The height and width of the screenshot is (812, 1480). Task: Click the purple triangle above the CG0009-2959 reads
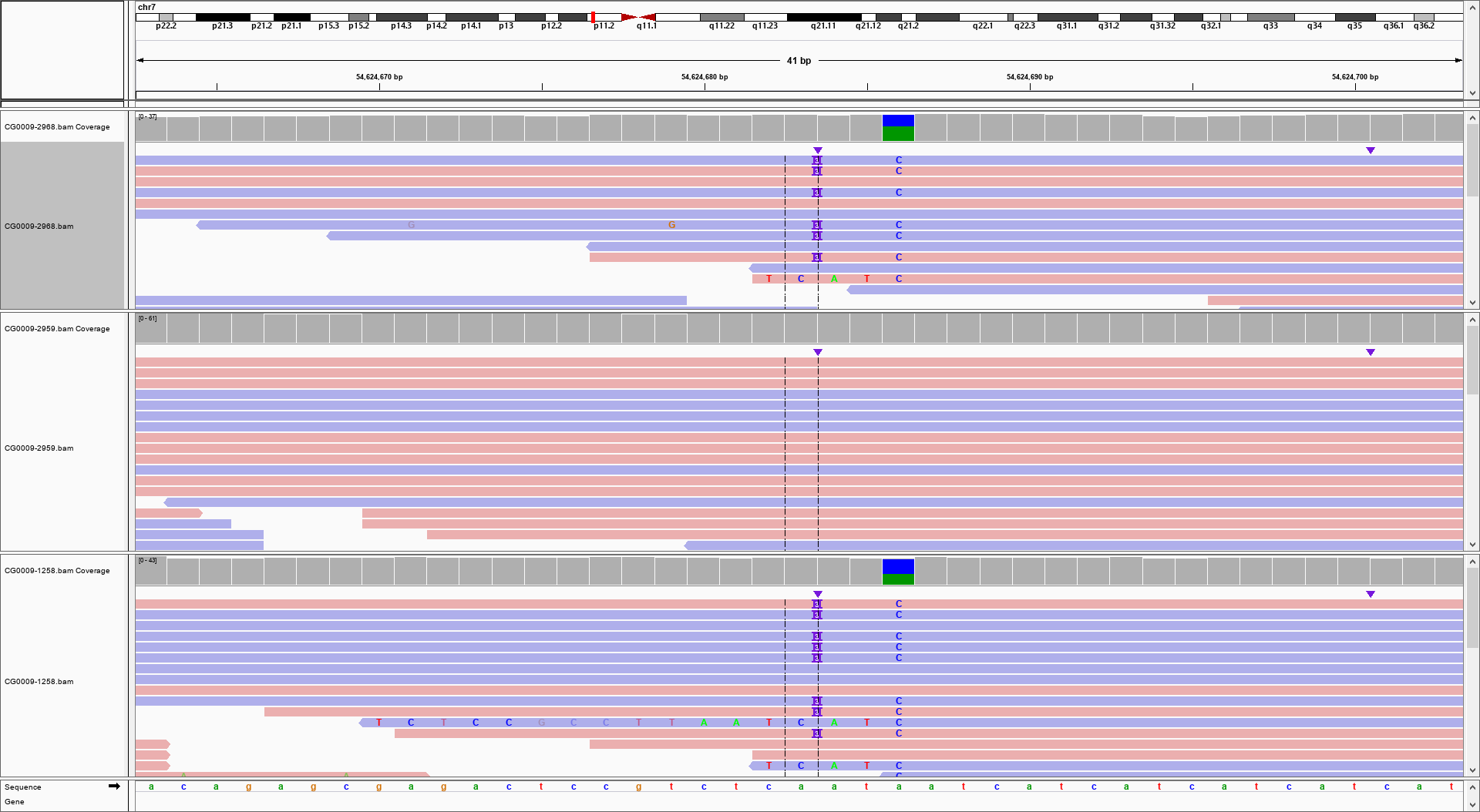(816, 352)
